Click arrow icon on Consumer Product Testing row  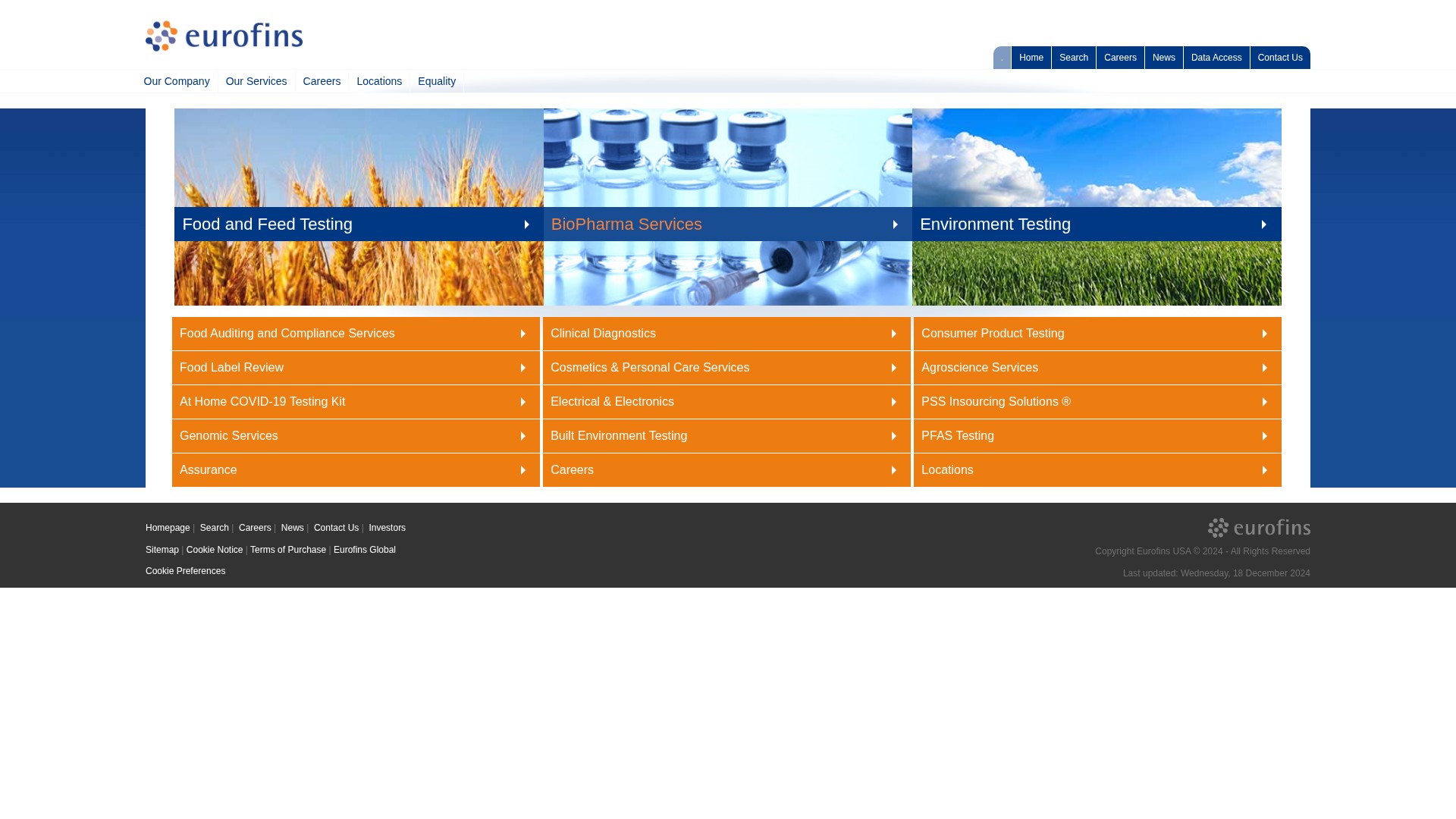pos(1264,334)
